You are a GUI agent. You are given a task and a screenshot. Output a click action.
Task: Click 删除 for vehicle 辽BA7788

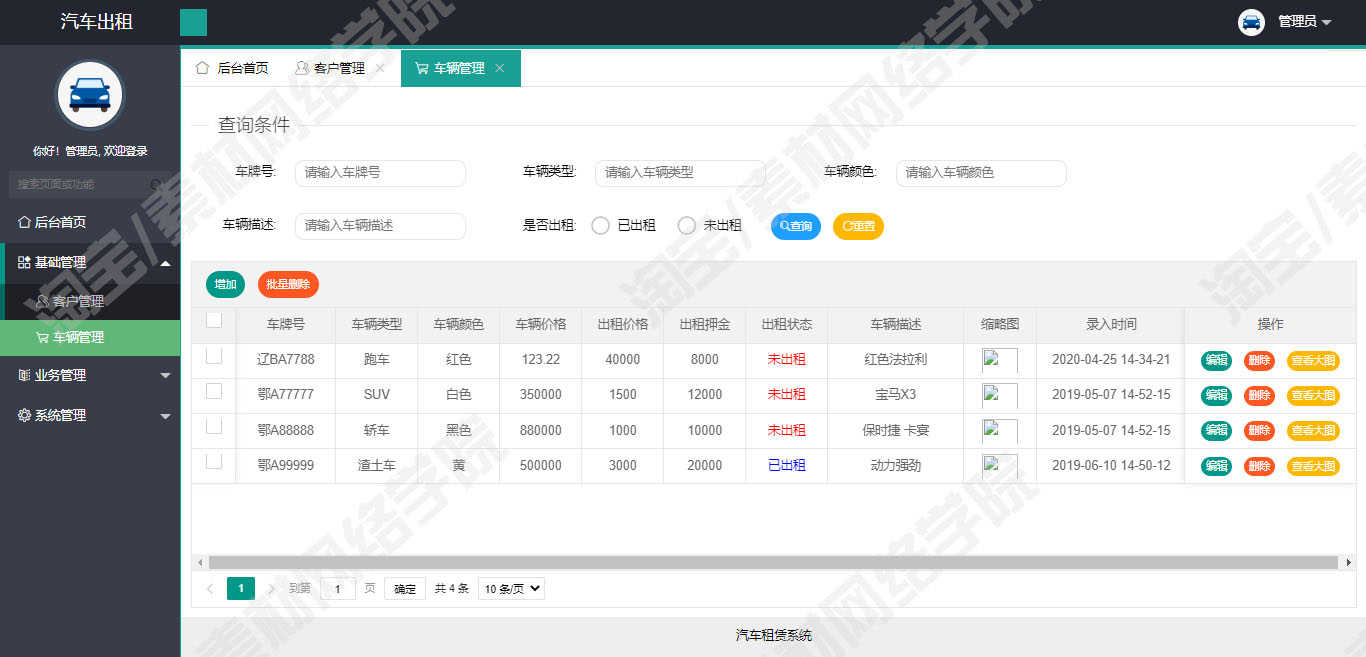click(x=1259, y=361)
